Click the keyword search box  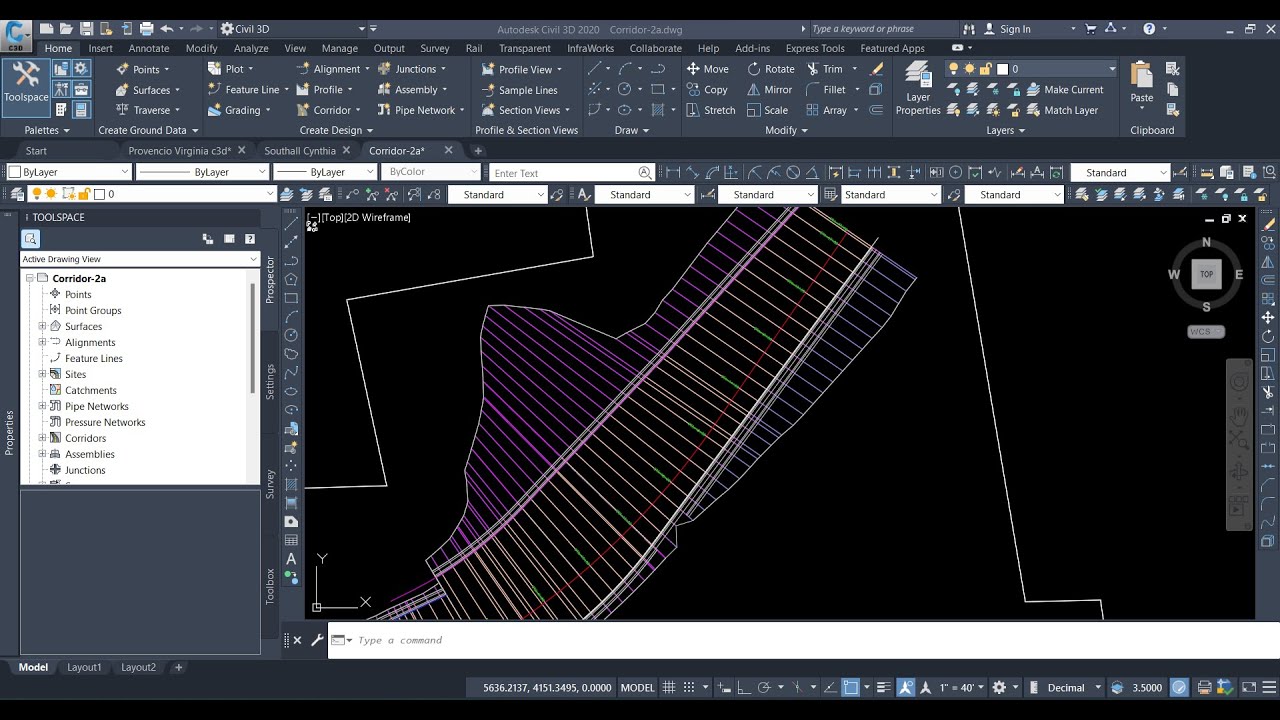coord(881,29)
